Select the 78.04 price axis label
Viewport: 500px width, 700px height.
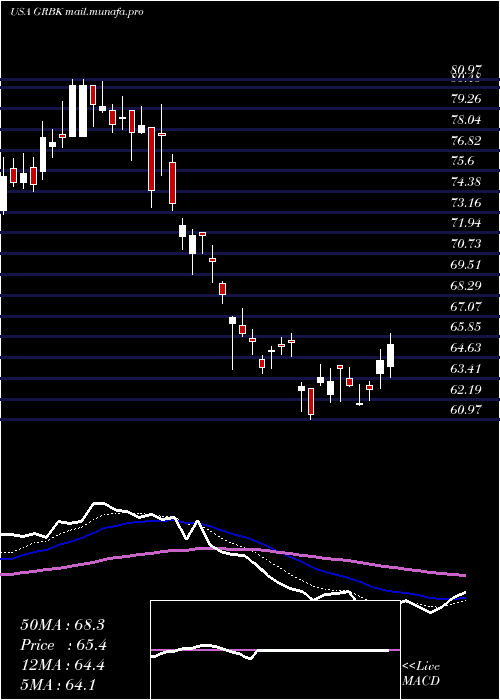(x=467, y=120)
